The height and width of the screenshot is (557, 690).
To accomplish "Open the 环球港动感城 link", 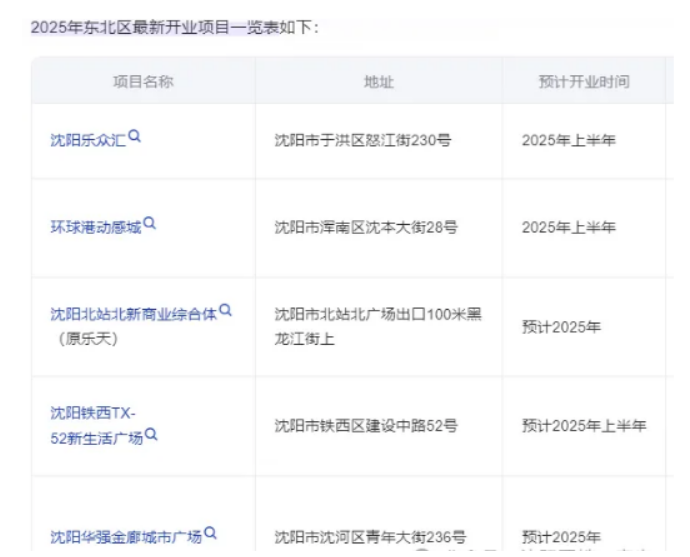I will point(96,227).
